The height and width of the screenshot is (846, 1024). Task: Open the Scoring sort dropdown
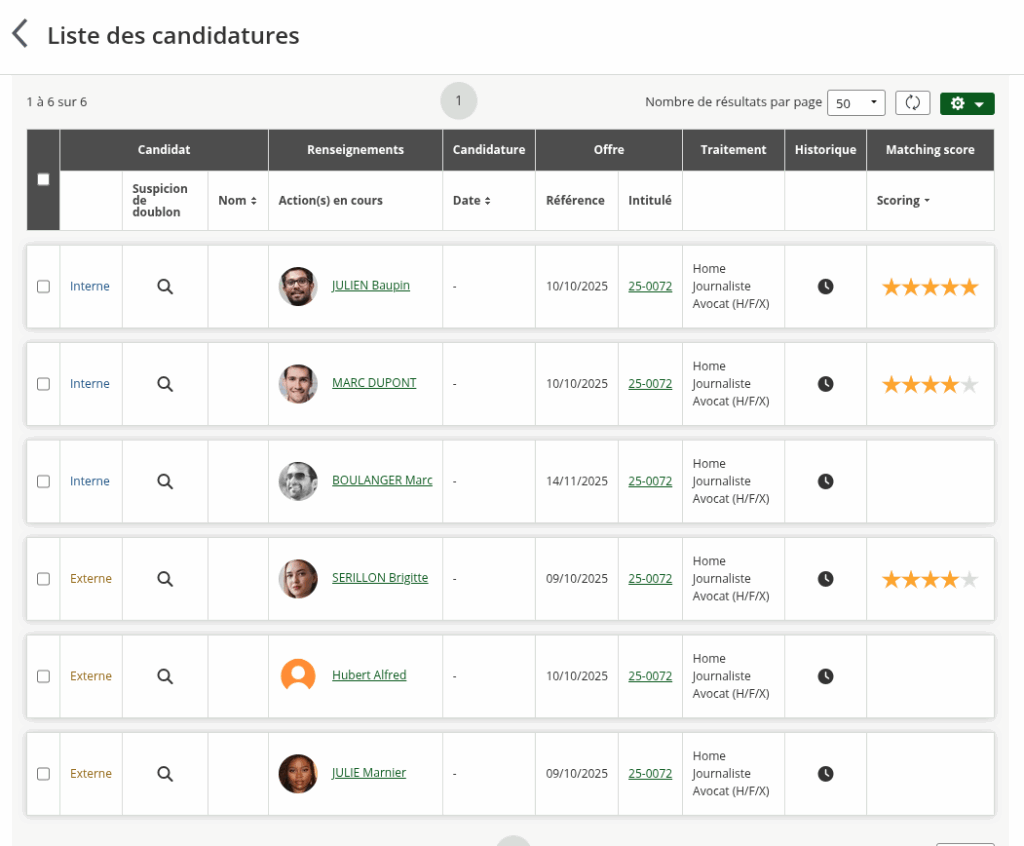(903, 201)
